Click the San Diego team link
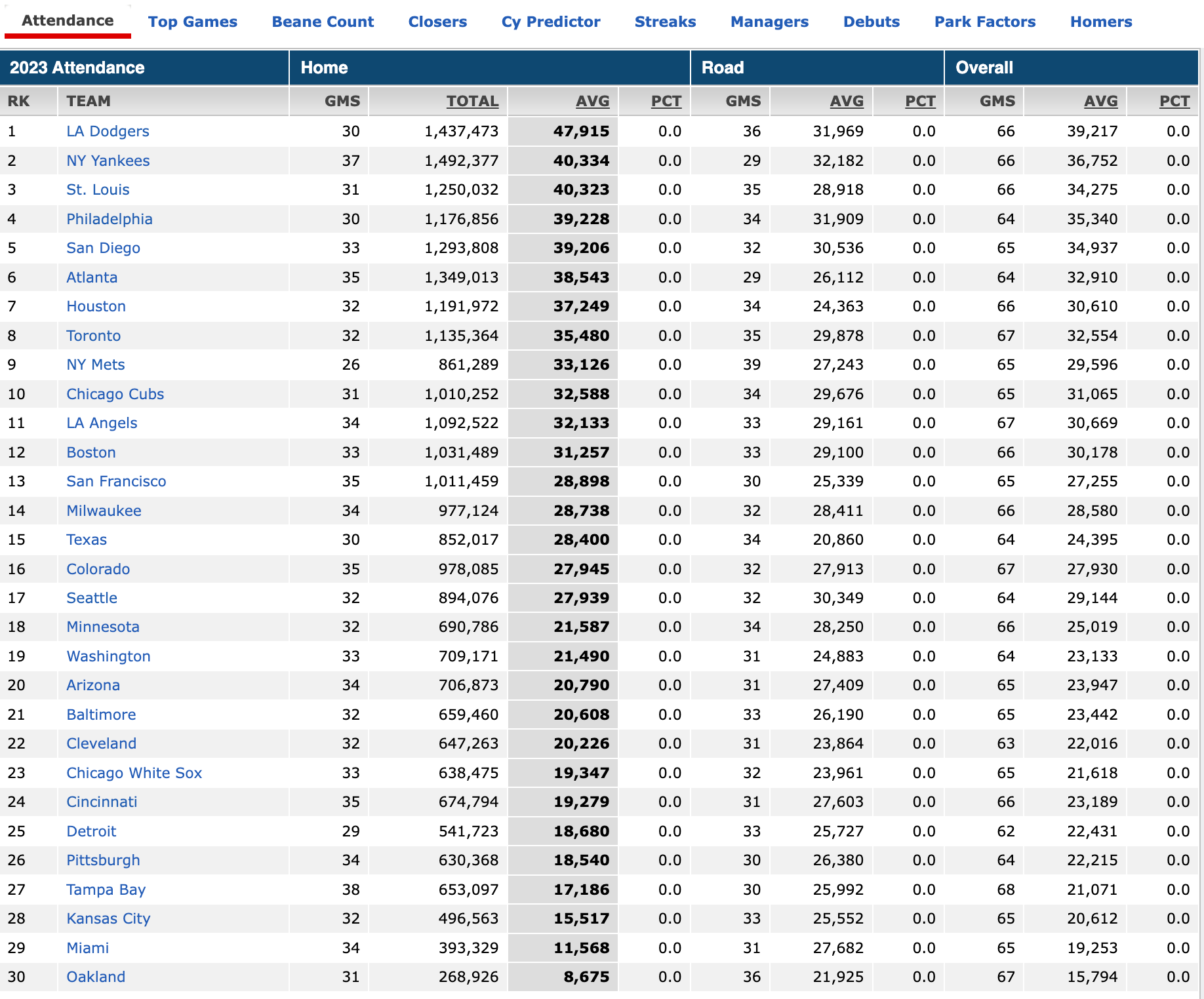 [x=103, y=248]
